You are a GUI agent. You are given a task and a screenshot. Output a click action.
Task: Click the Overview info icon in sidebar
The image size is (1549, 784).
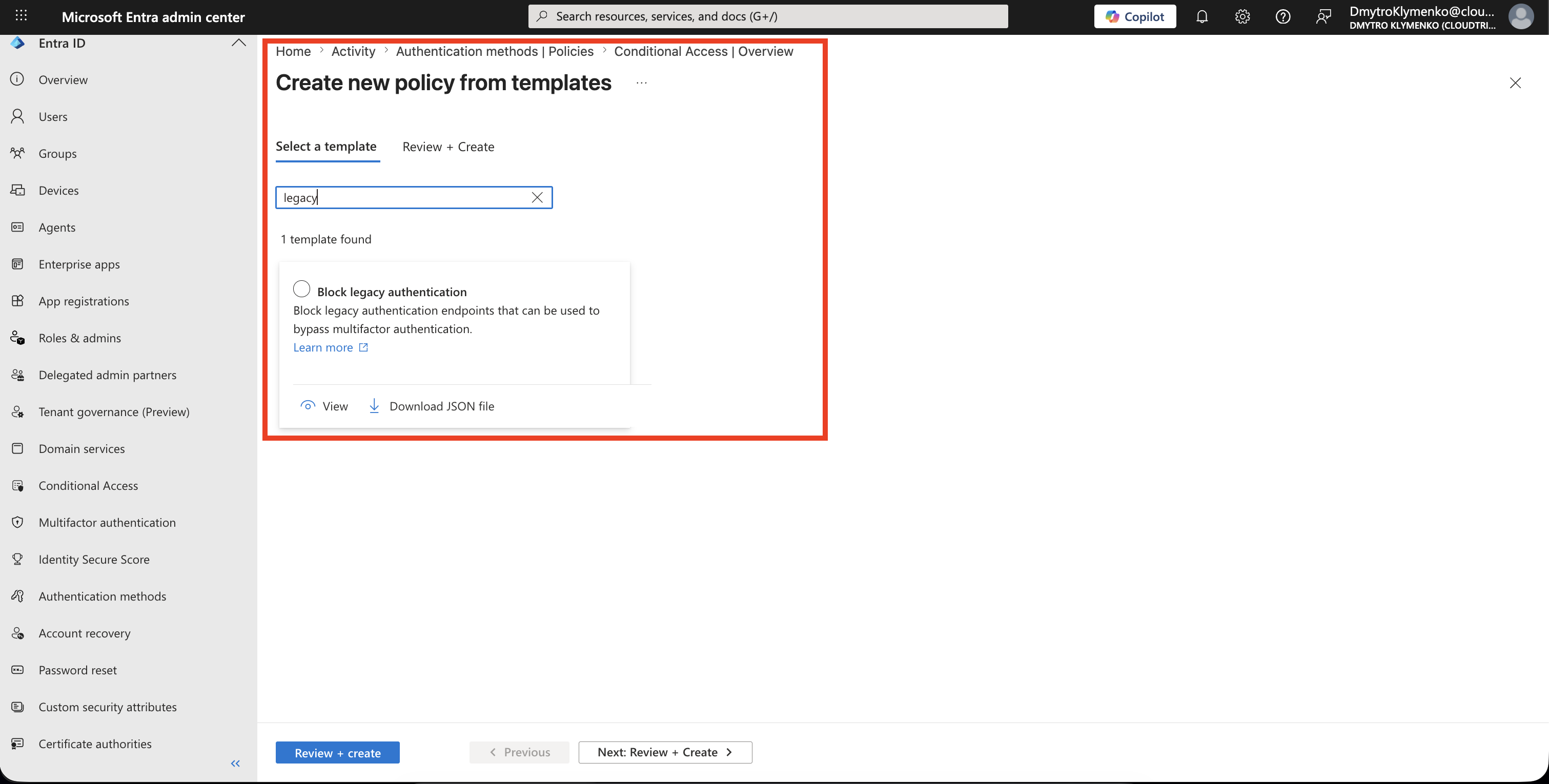[17, 79]
